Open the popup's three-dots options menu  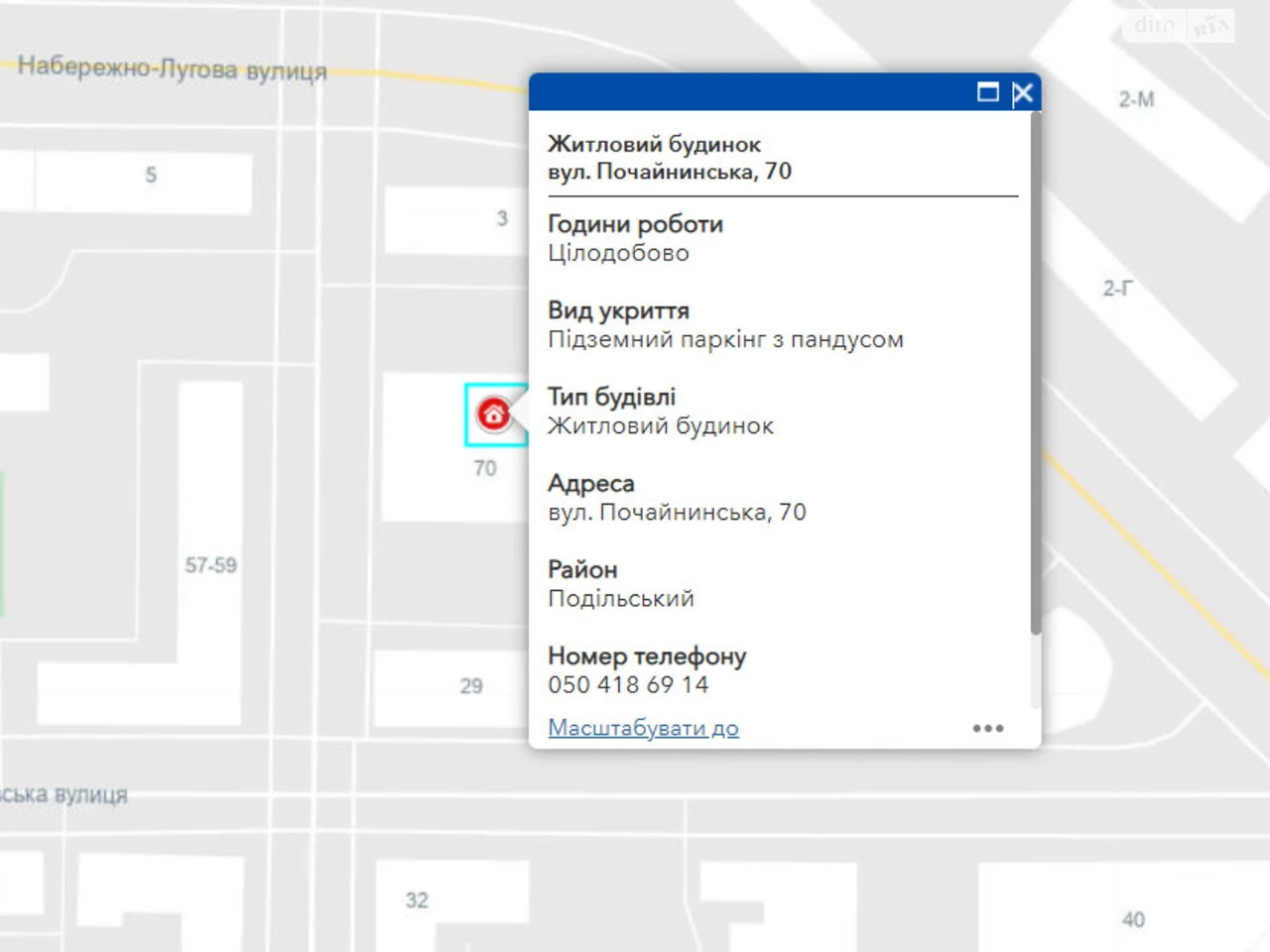pyautogui.click(x=988, y=728)
